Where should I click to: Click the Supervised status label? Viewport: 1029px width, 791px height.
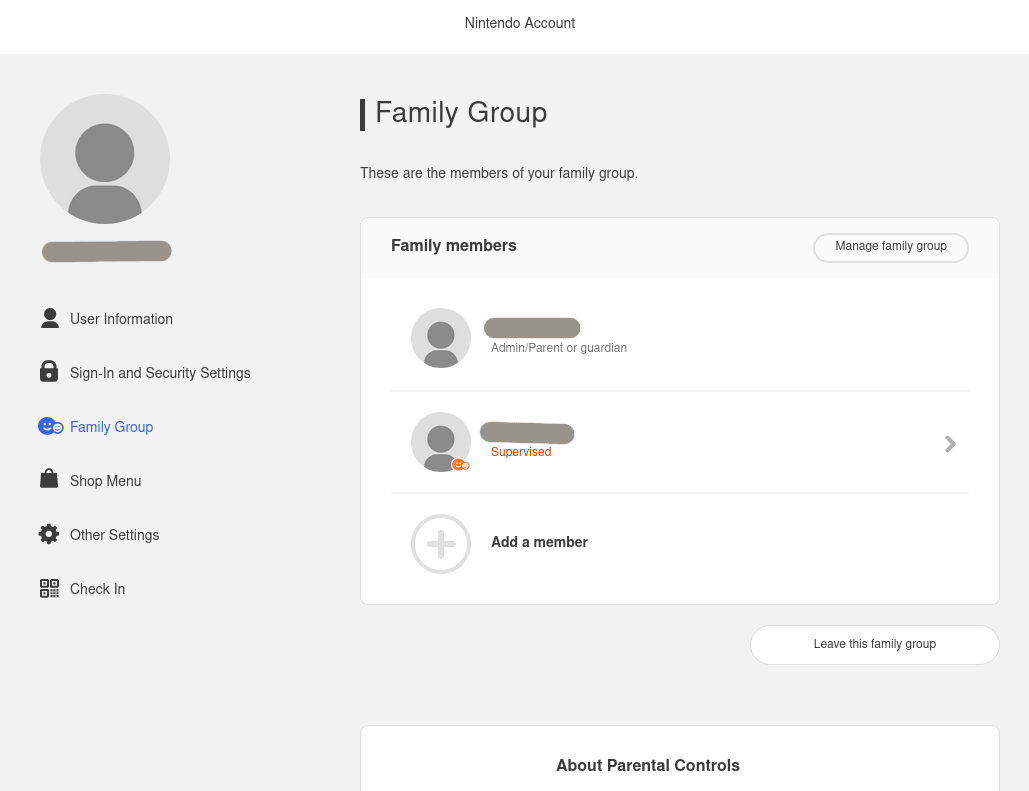(x=521, y=452)
